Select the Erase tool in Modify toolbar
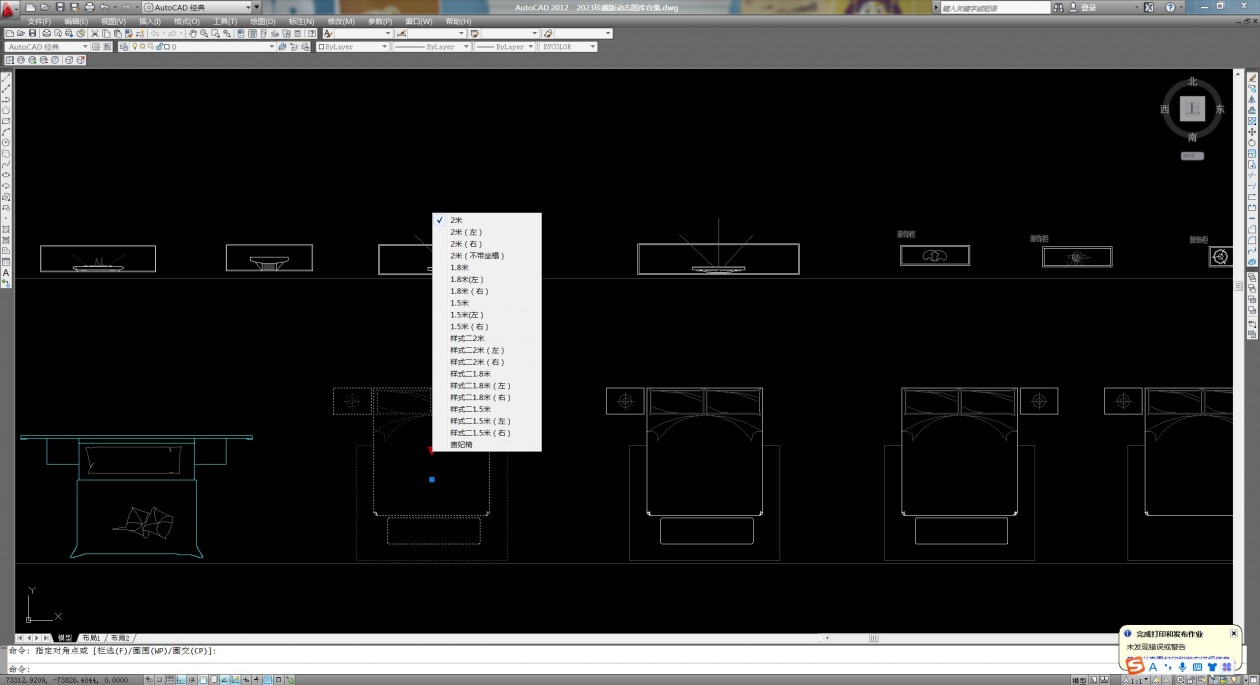The height and width of the screenshot is (685, 1260). tap(1253, 78)
